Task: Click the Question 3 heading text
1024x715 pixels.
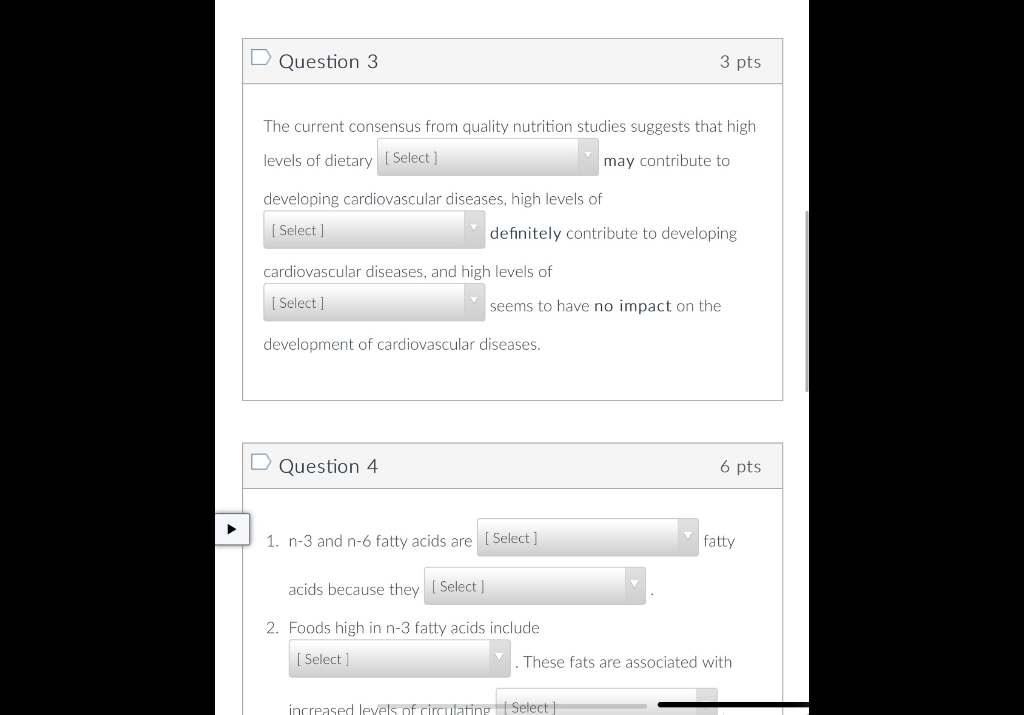Action: tap(328, 61)
